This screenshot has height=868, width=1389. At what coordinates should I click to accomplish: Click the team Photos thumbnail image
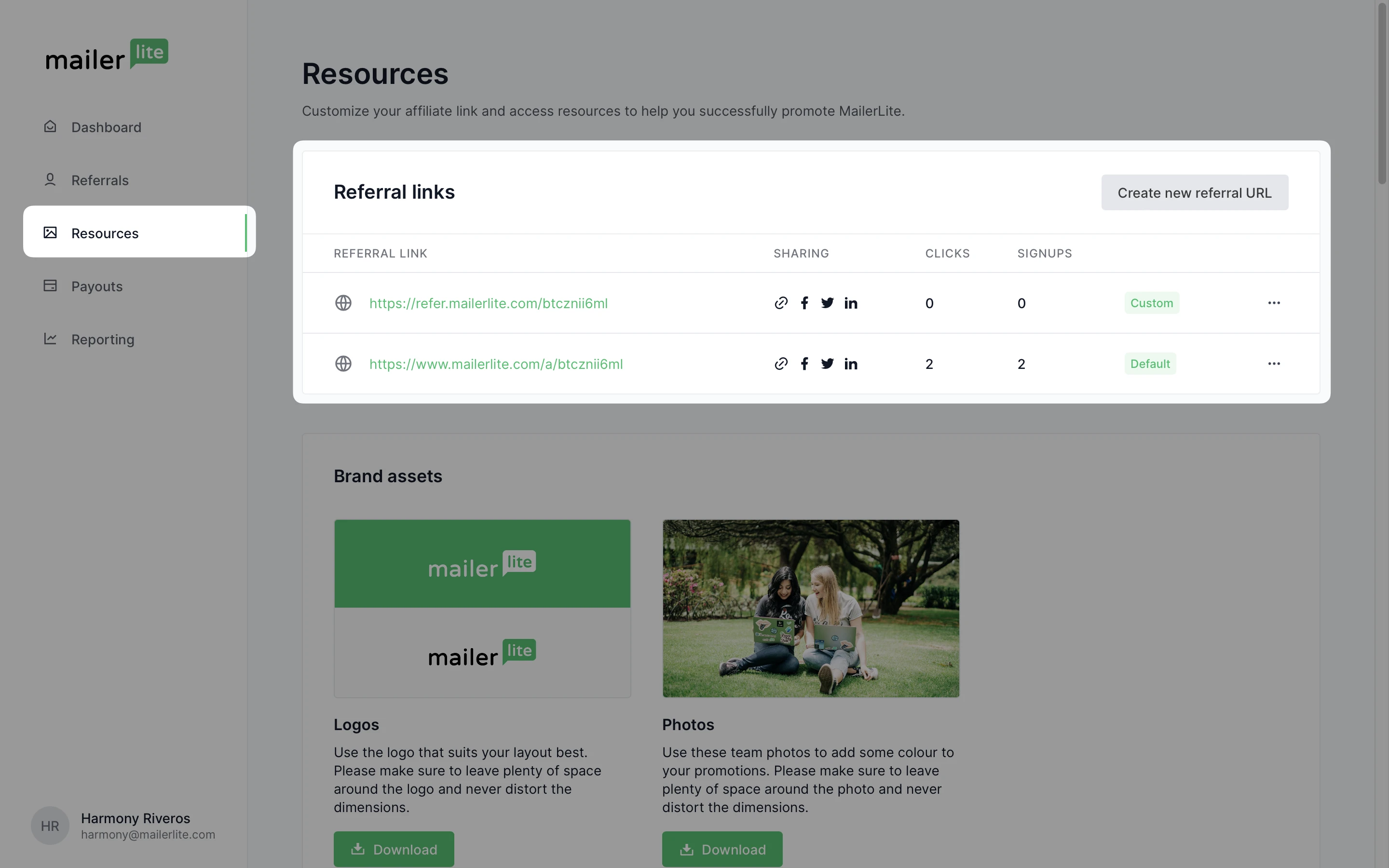click(810, 609)
